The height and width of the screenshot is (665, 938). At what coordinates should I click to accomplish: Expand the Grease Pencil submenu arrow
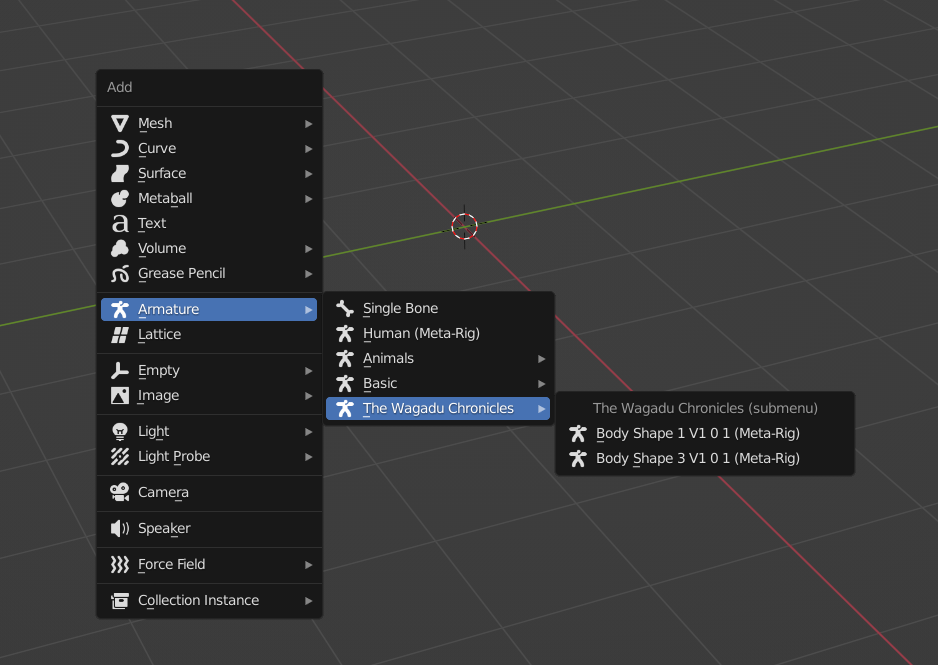click(x=309, y=274)
